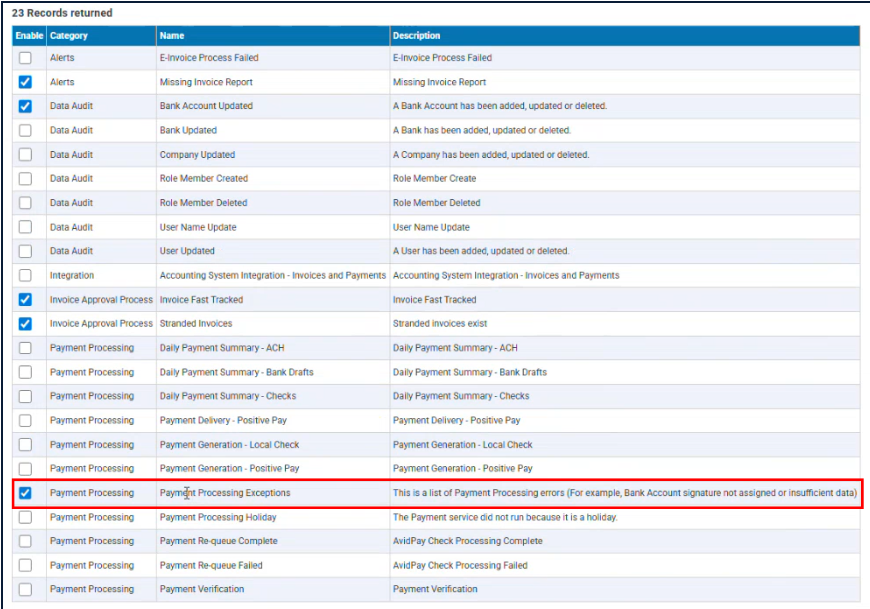Enable the E-Invoice Process Failed alert checkbox
This screenshot has height=609, width=870.
25,58
